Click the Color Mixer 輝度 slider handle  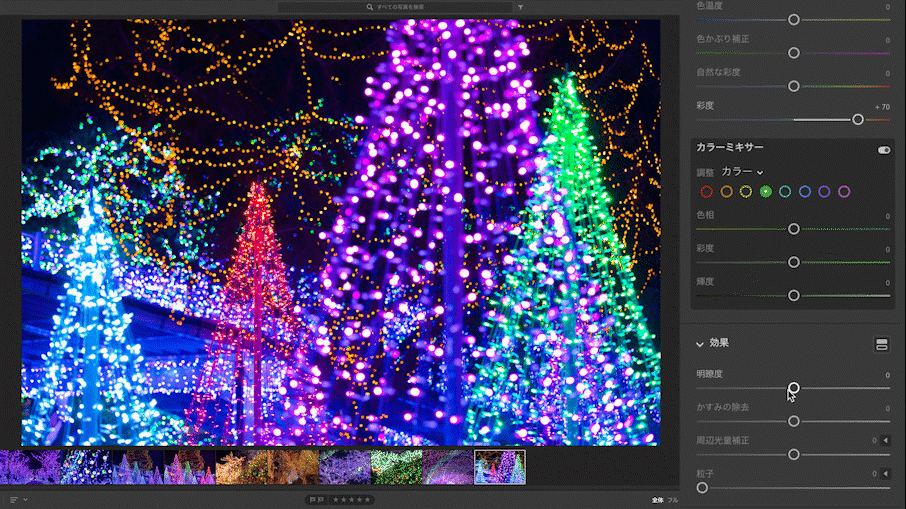tap(794, 295)
